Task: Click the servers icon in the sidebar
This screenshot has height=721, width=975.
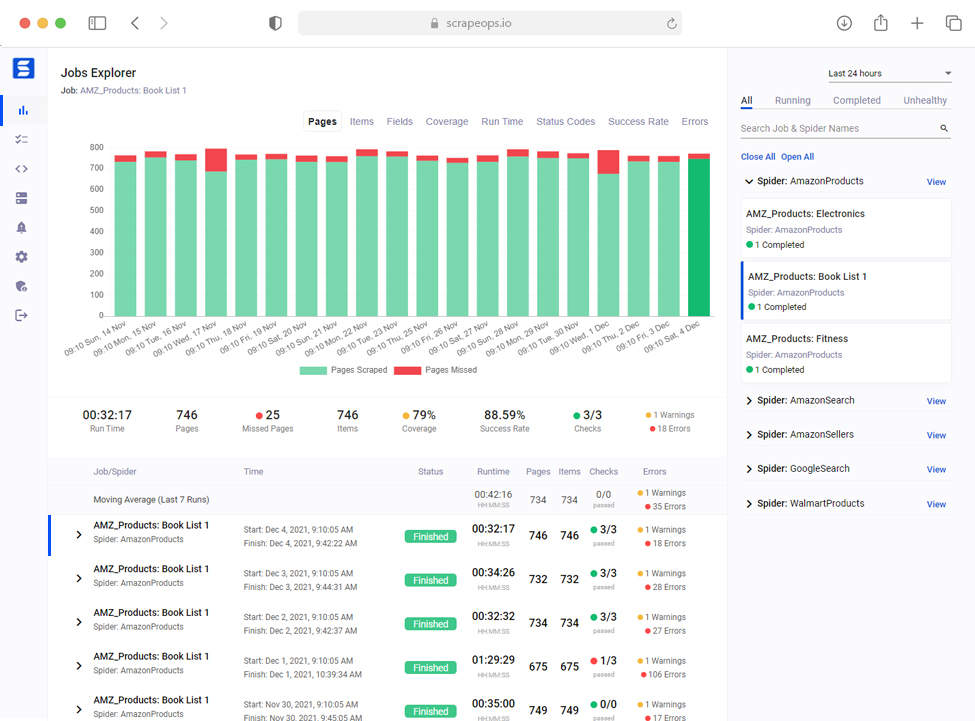Action: click(x=24, y=198)
